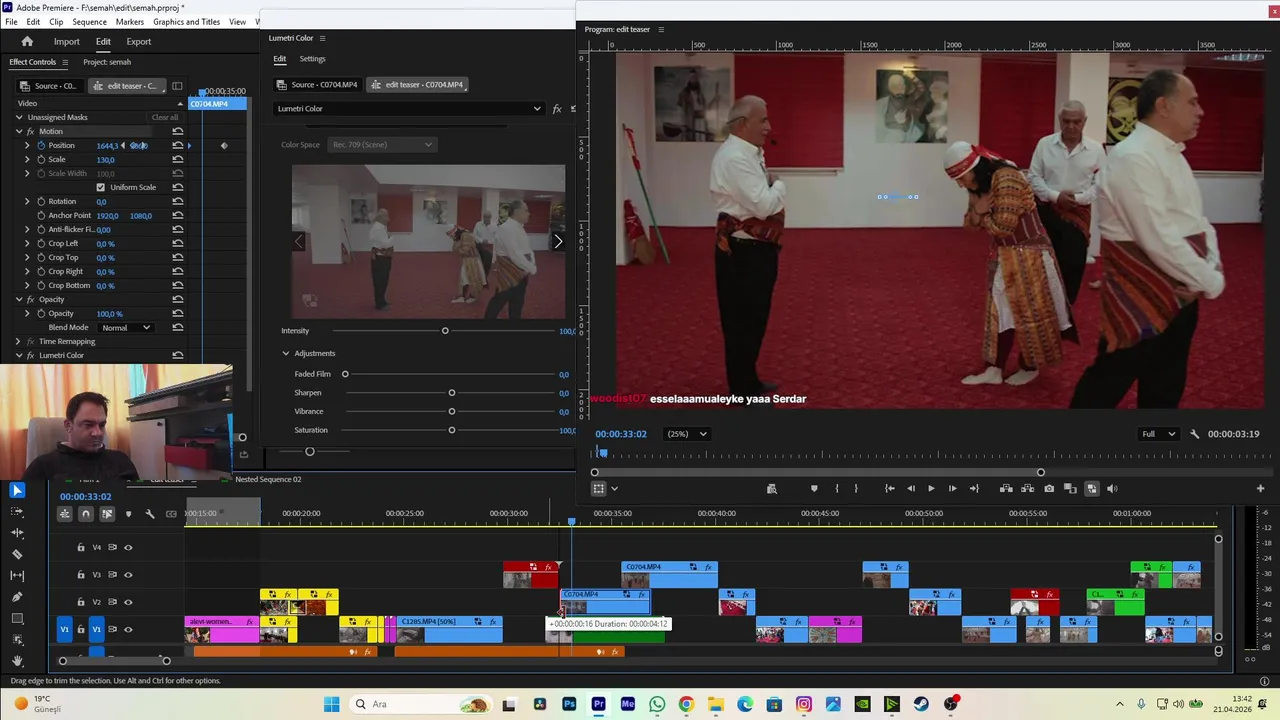Click the Home icon in the header

[27, 42]
